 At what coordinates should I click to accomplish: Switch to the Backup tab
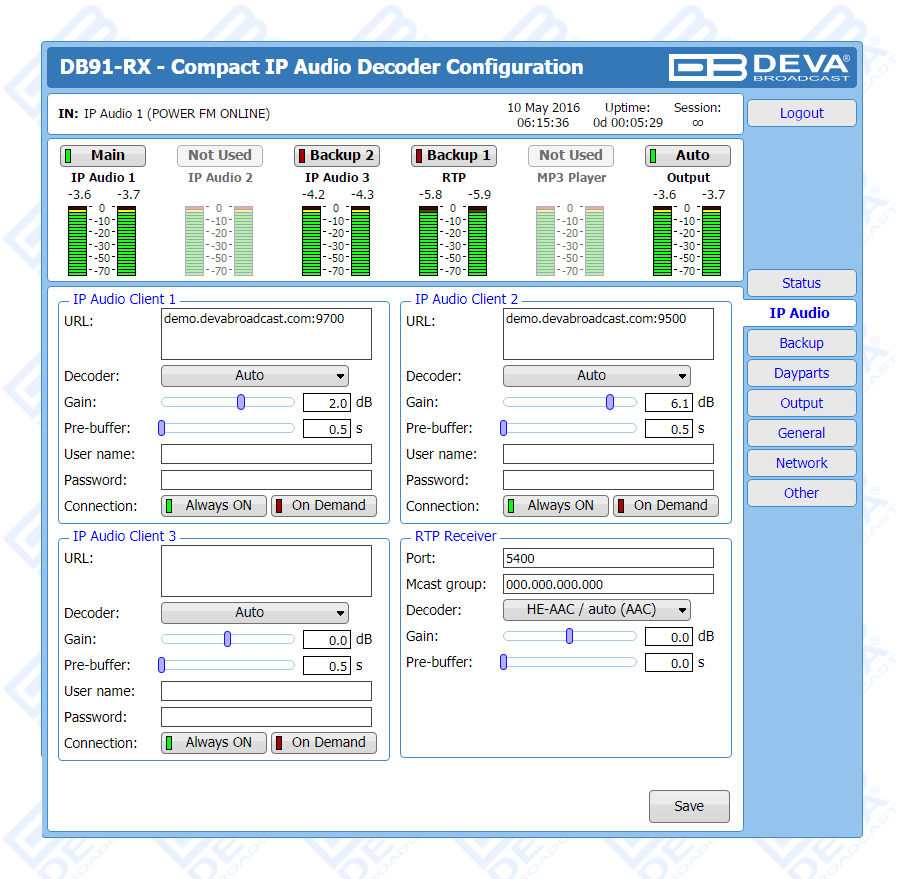pyautogui.click(x=801, y=343)
